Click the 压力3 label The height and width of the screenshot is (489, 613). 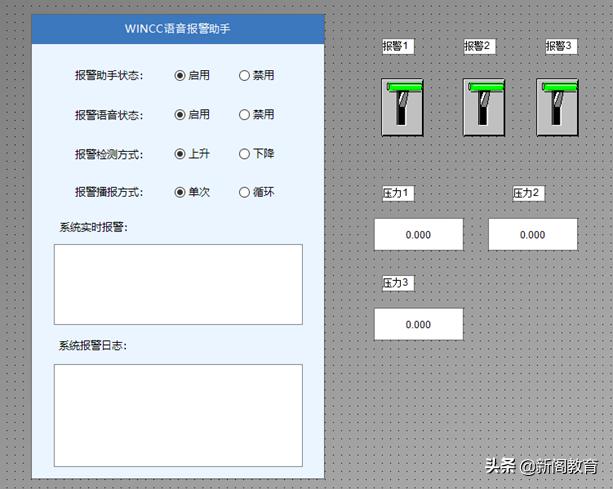398,283
